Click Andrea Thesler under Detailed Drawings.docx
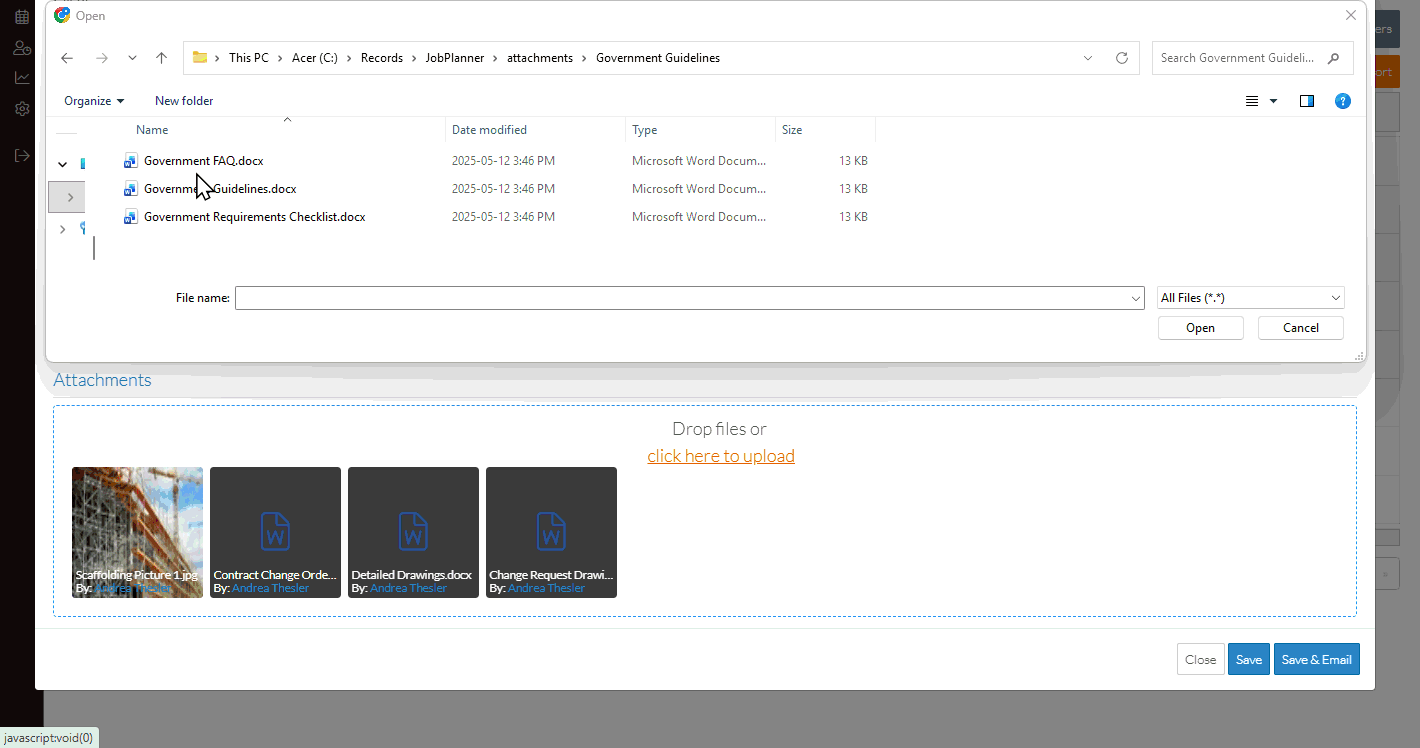1420x748 pixels. [409, 589]
